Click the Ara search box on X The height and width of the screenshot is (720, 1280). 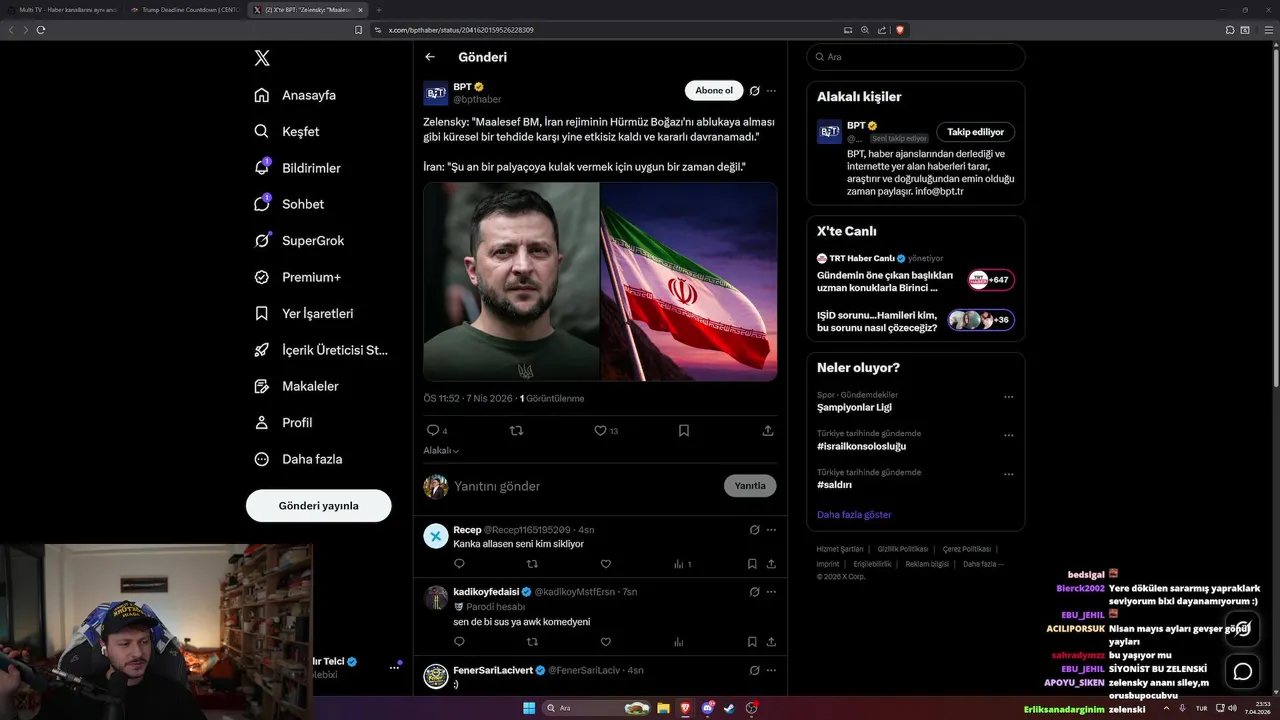915,57
